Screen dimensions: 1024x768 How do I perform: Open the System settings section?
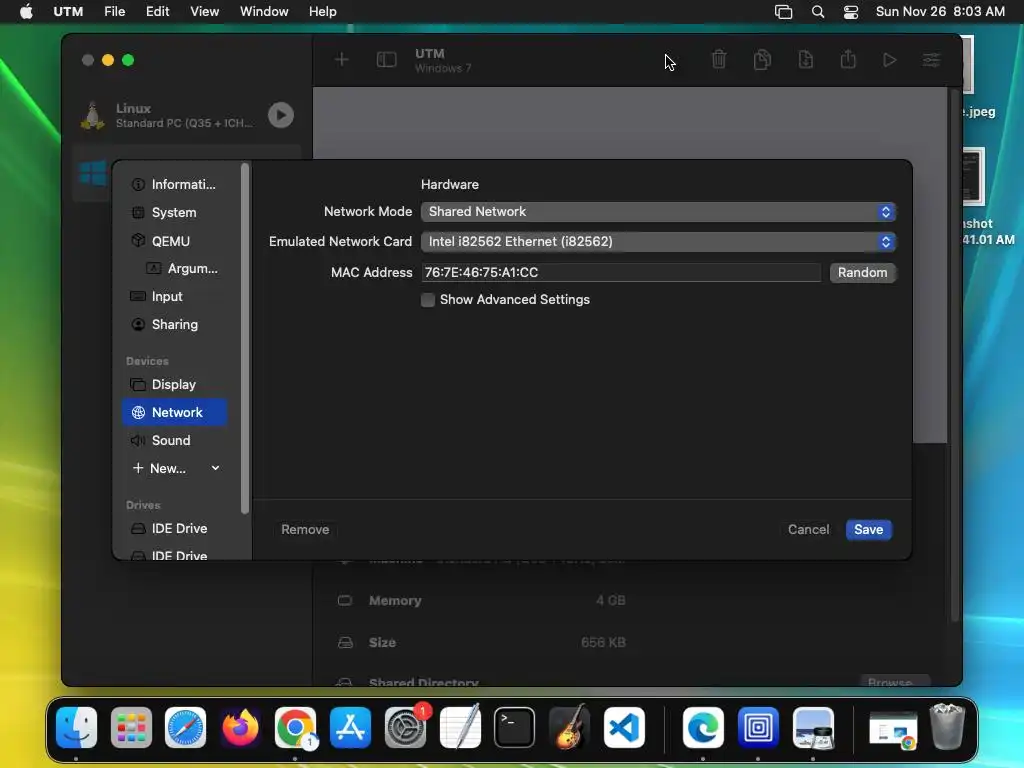(x=174, y=212)
